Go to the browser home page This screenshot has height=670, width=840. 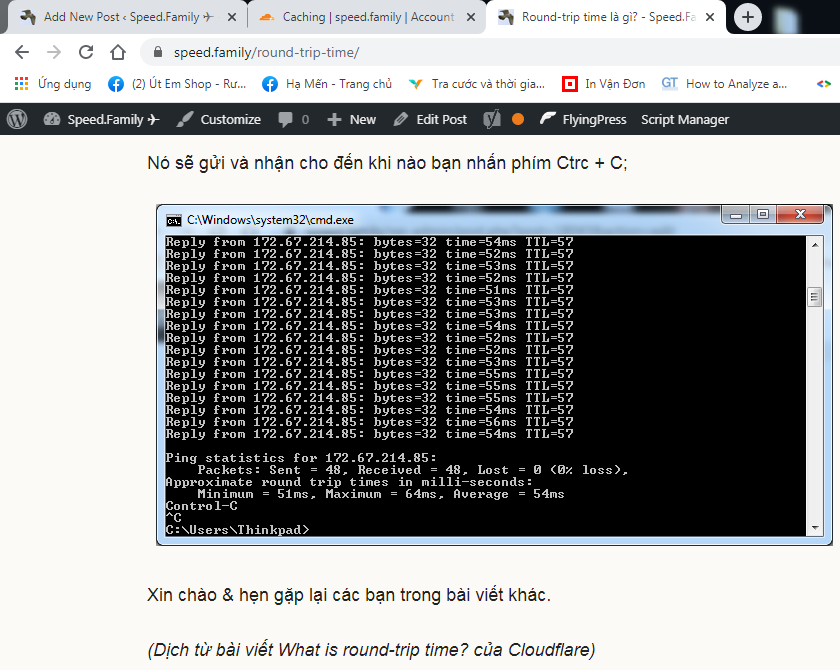(118, 52)
